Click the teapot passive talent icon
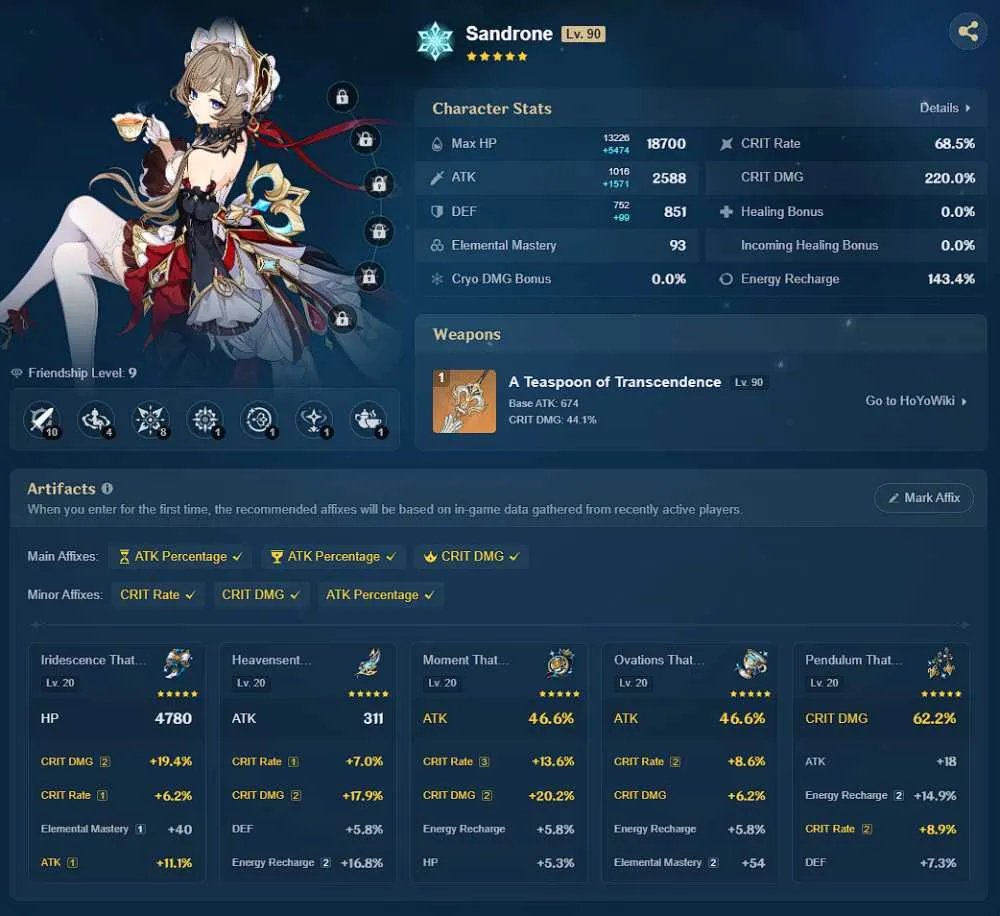 click(369, 420)
